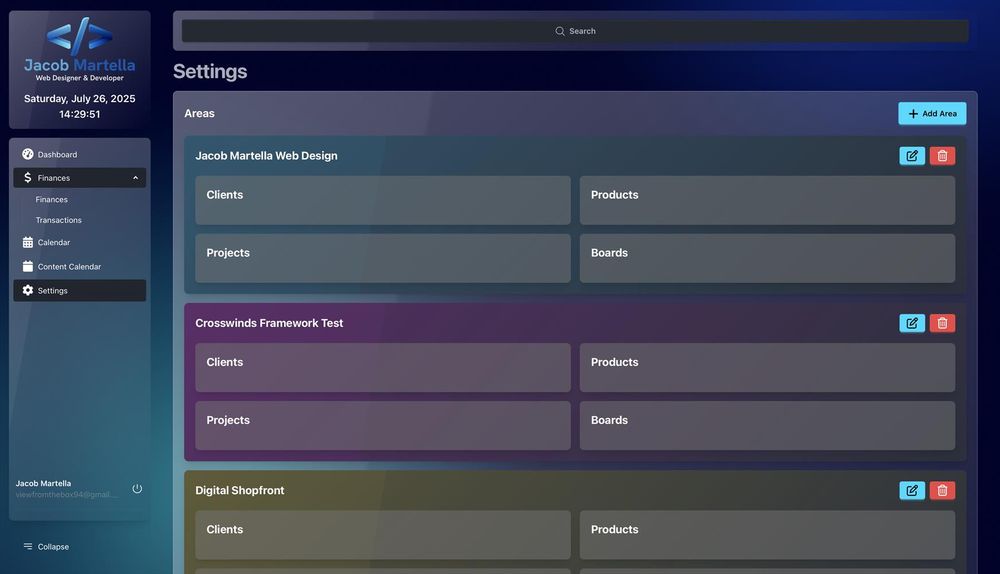
Task: Open Dashboard from the sidebar
Action: 80,154
